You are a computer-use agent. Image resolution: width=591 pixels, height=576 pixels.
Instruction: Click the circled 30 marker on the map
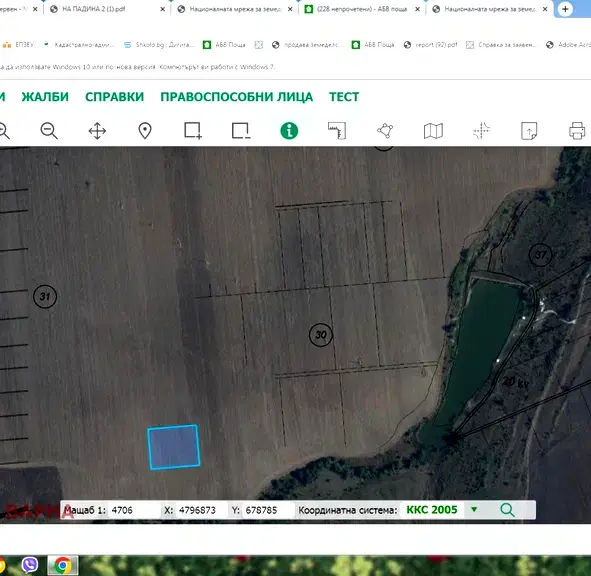point(321,335)
